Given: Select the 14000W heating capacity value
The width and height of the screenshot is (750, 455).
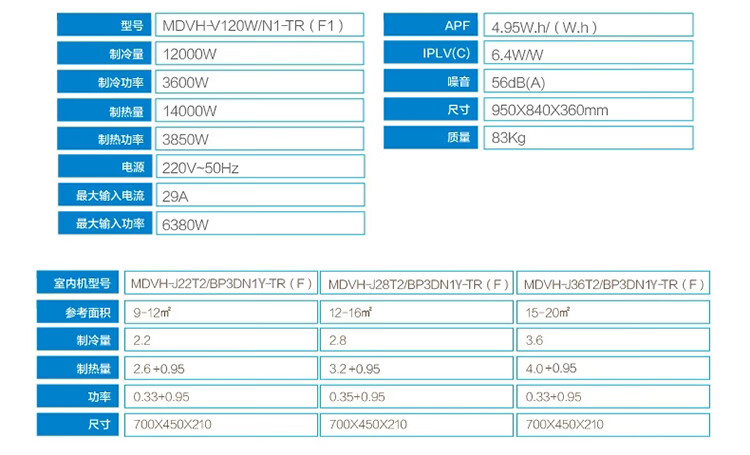Looking at the screenshot, I should 259,110.
